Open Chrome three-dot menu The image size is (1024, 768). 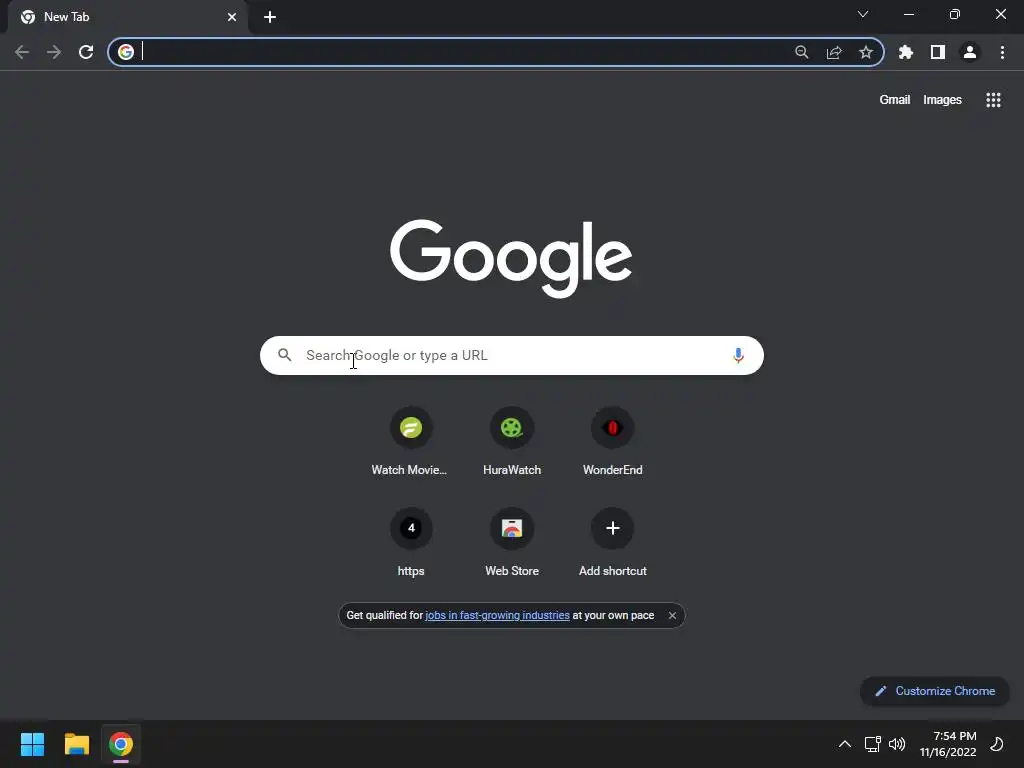tap(1002, 52)
